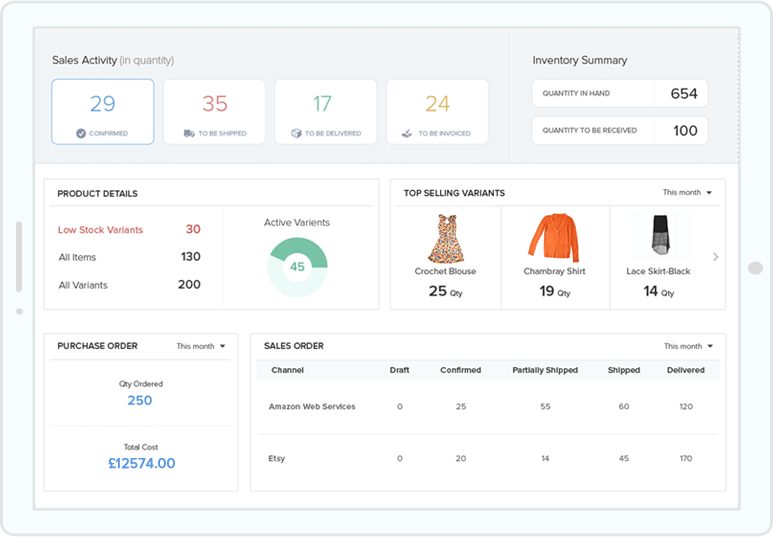773x537 pixels.
Task: Click the To Be Delivered box icon
Action: 295,133
